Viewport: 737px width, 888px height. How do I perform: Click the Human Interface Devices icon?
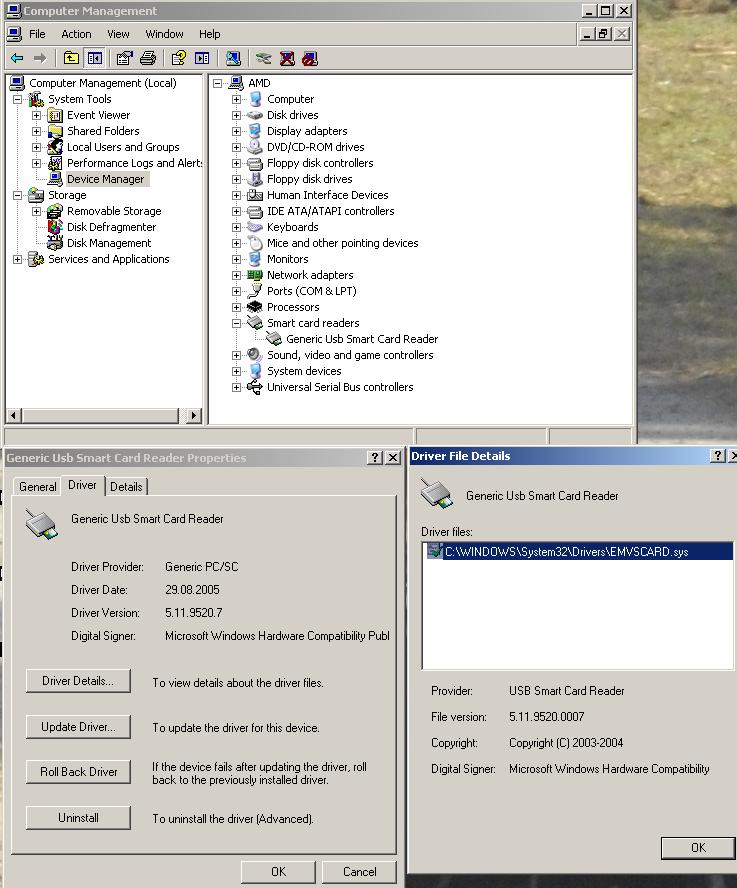point(255,195)
